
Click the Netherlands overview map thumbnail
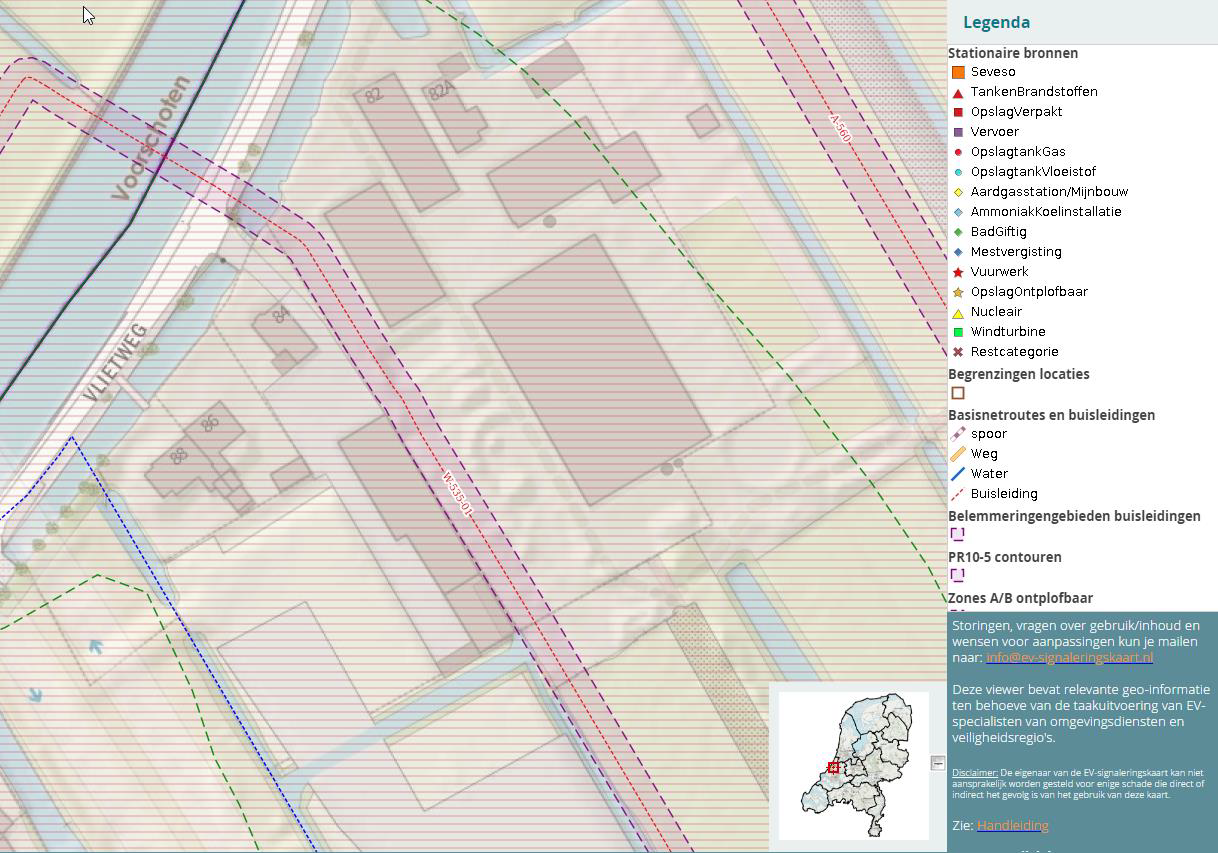tap(854, 765)
